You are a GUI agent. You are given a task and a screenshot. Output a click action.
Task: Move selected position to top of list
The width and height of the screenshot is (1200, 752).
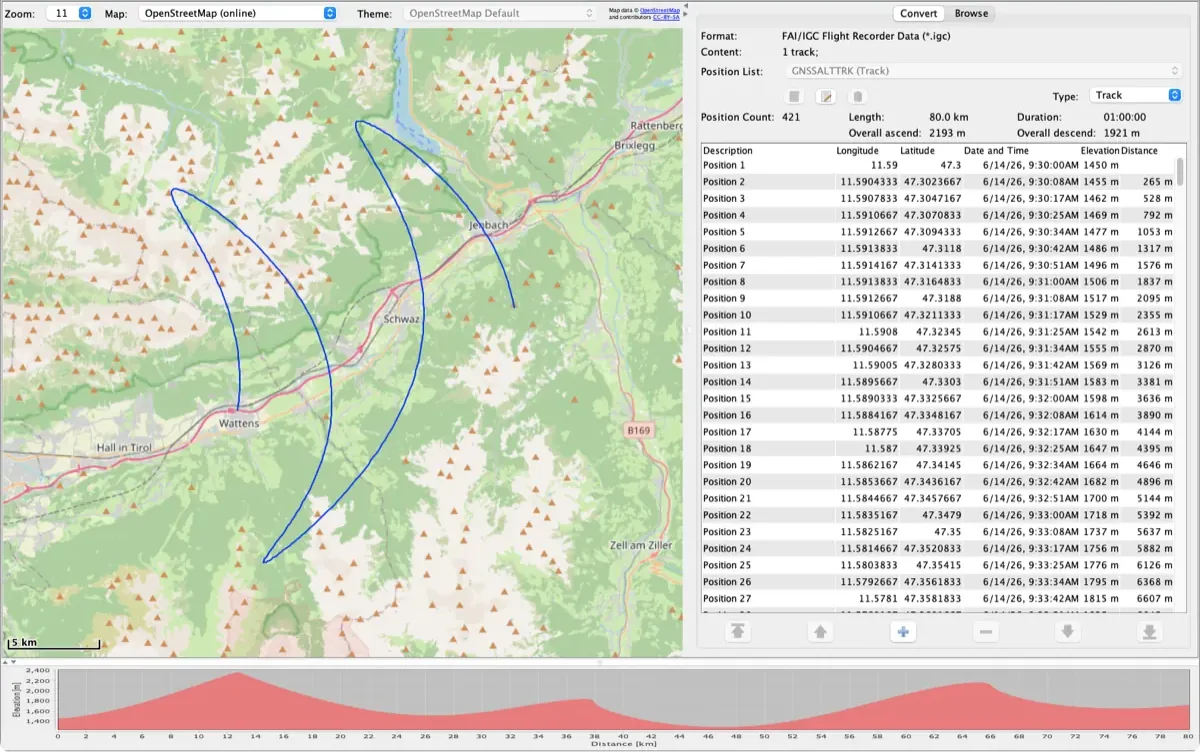point(737,632)
